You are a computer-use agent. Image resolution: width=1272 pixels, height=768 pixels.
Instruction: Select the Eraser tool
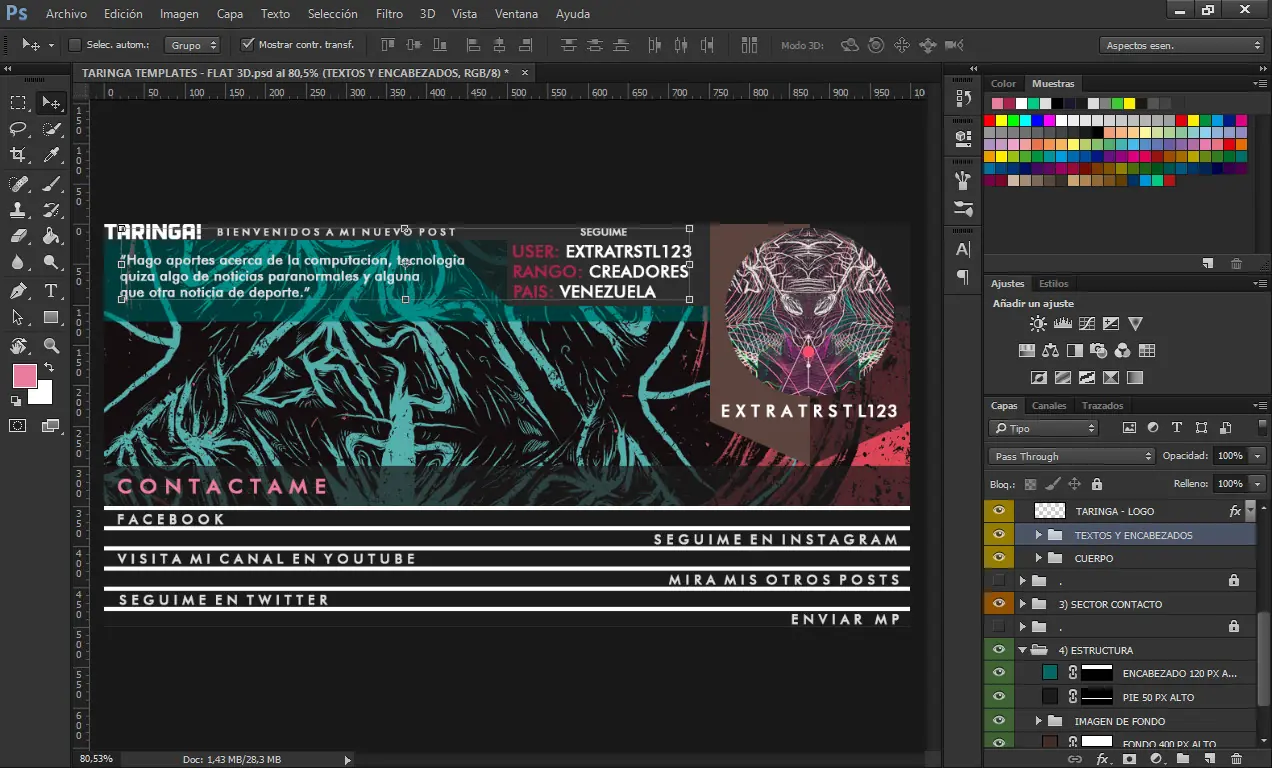[18, 236]
